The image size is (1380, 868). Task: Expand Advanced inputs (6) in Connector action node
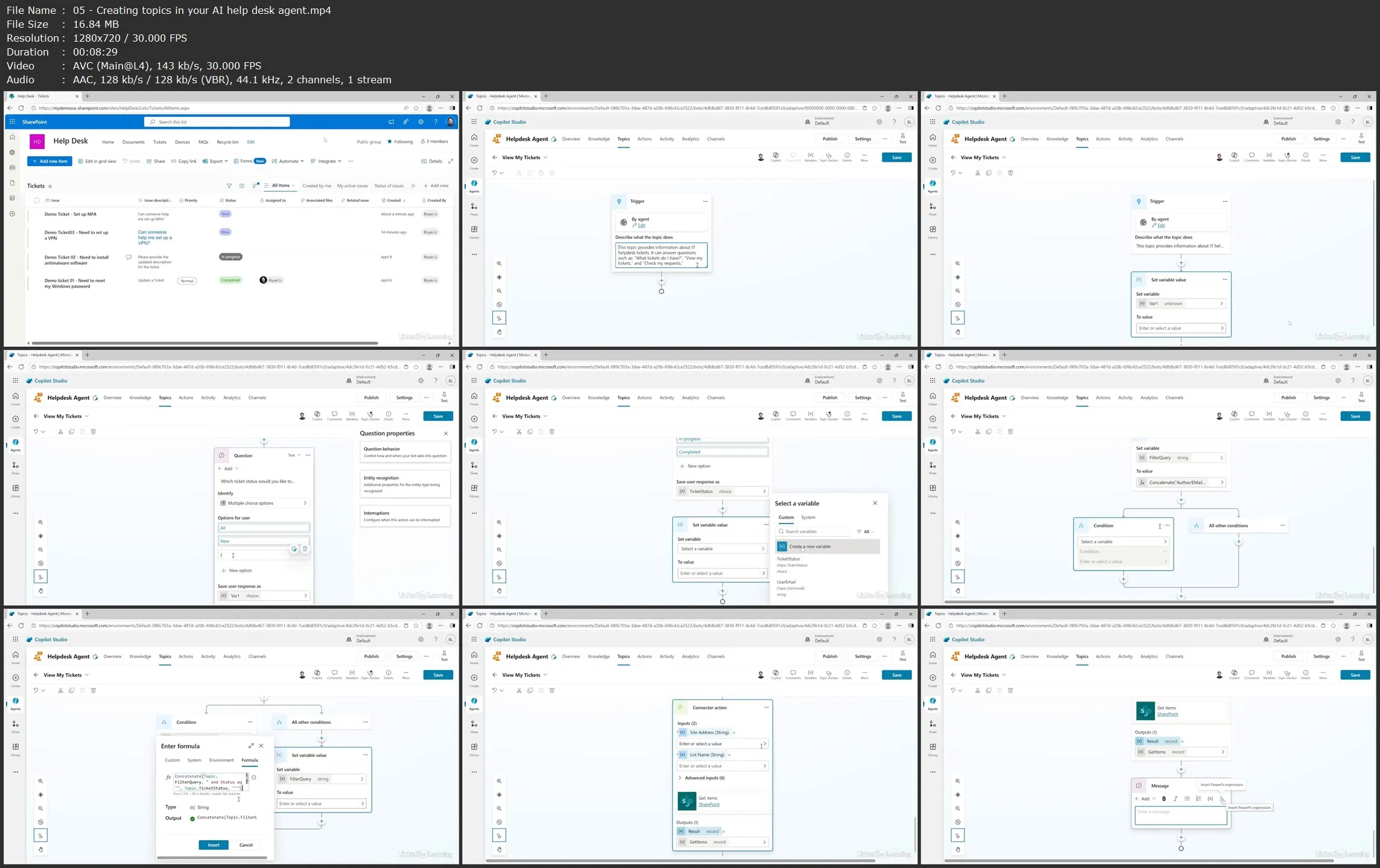[x=701, y=778]
